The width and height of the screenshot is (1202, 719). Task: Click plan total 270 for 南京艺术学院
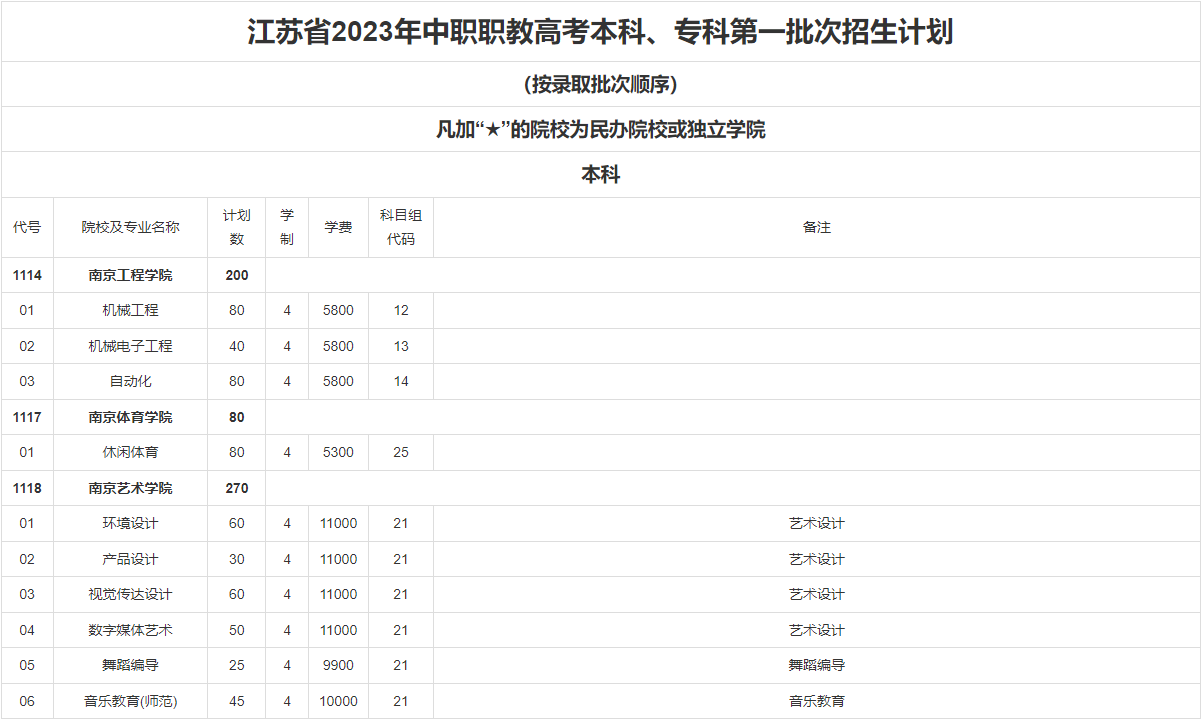pyautogui.click(x=236, y=488)
